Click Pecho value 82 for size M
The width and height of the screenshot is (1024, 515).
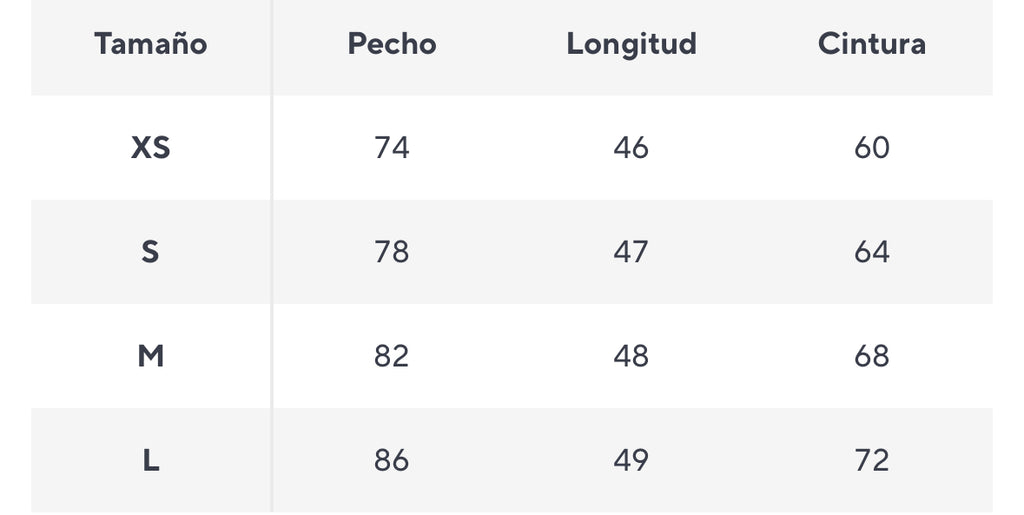392,356
